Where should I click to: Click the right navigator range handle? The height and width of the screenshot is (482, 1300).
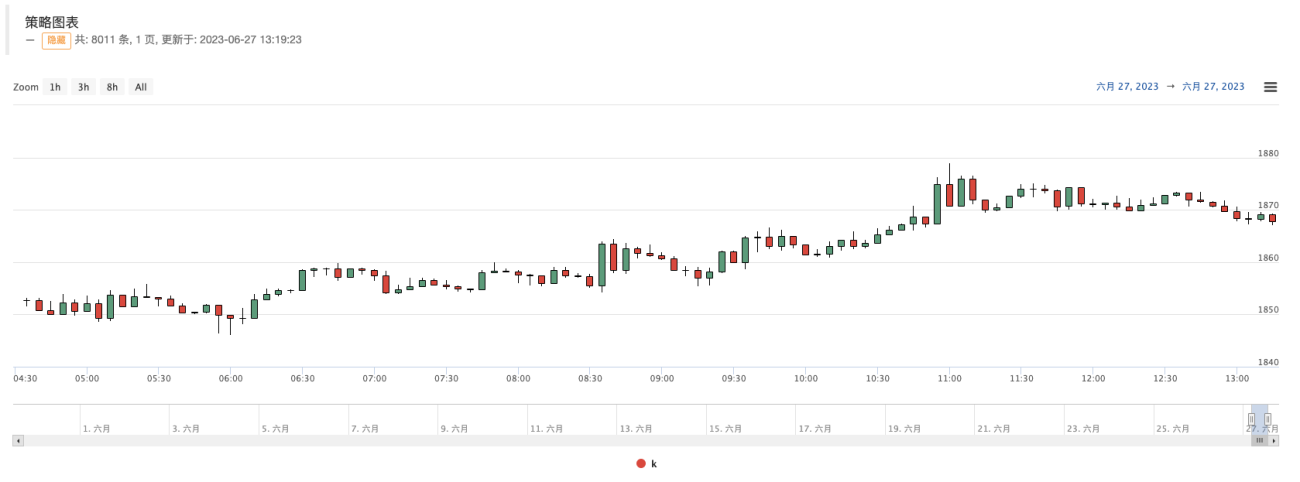point(1267,419)
